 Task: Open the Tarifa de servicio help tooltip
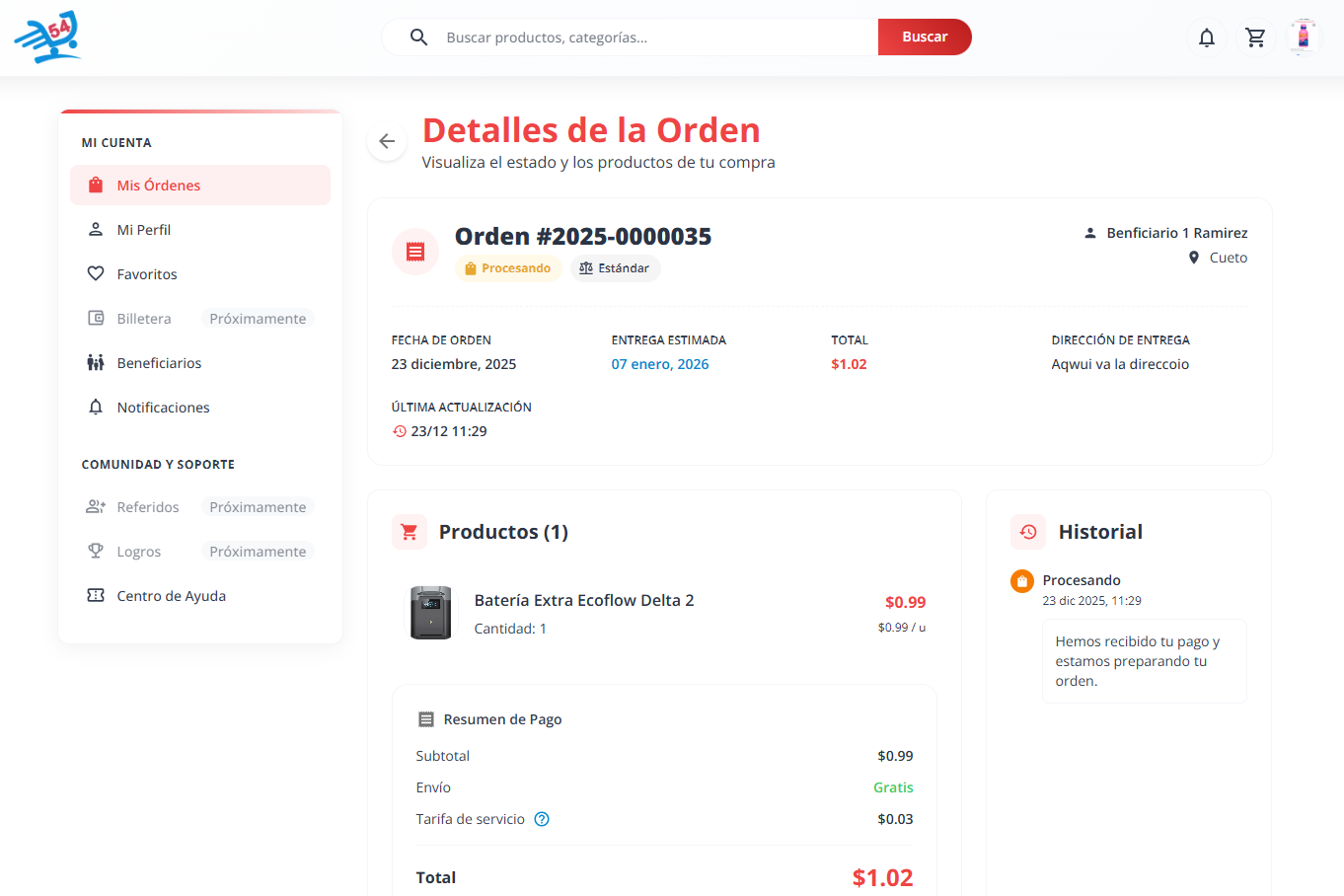[541, 819]
